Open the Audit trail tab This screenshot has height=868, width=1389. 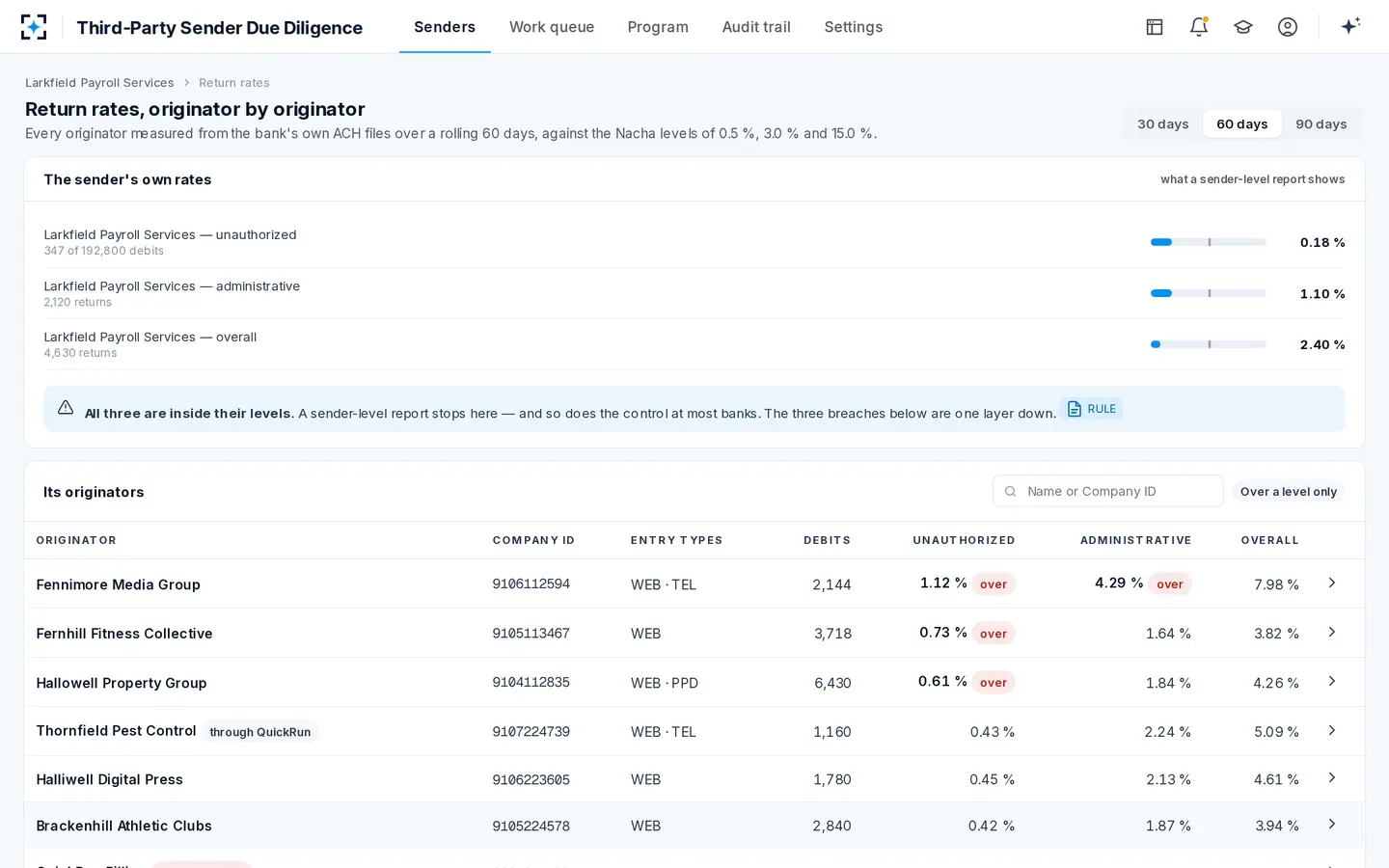(x=756, y=27)
